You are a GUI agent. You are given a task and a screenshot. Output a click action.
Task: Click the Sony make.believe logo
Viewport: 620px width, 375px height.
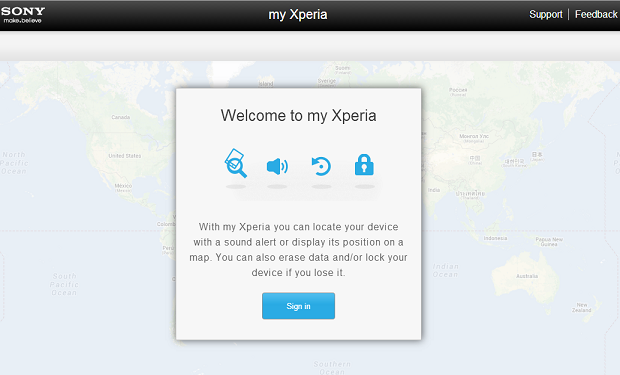pyautogui.click(x=23, y=15)
